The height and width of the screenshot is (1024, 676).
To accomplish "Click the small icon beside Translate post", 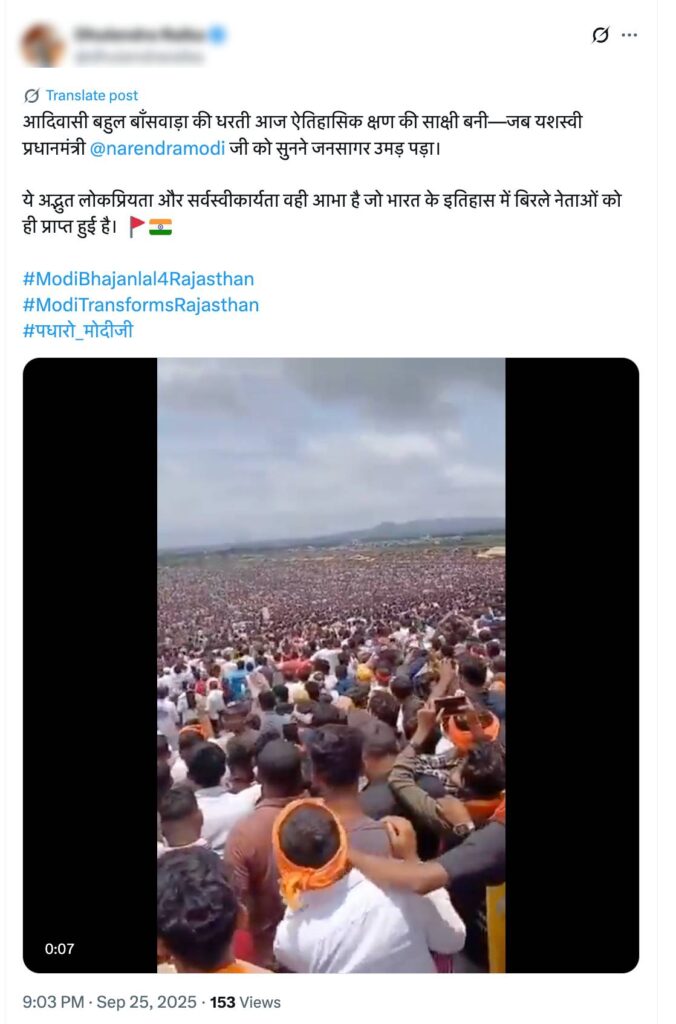I will [x=31, y=95].
